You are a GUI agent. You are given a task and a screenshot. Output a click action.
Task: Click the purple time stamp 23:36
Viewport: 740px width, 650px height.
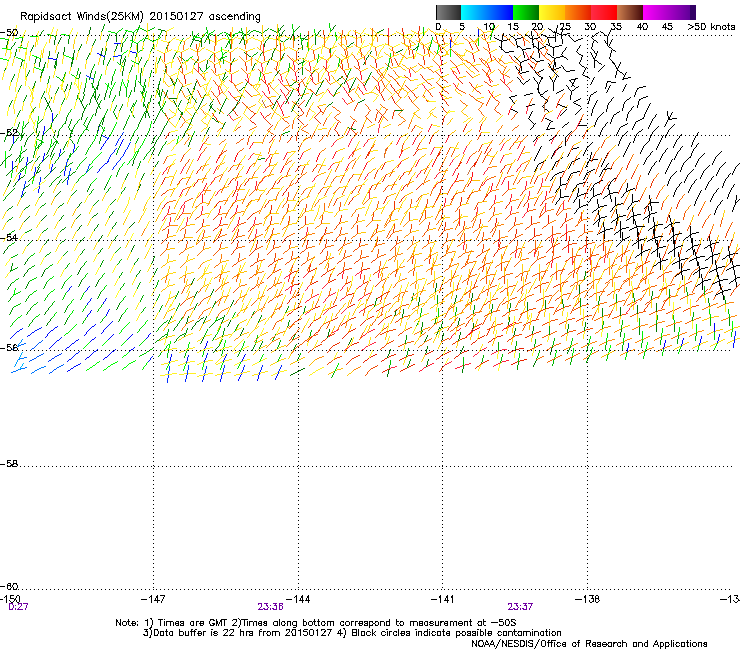click(270, 607)
